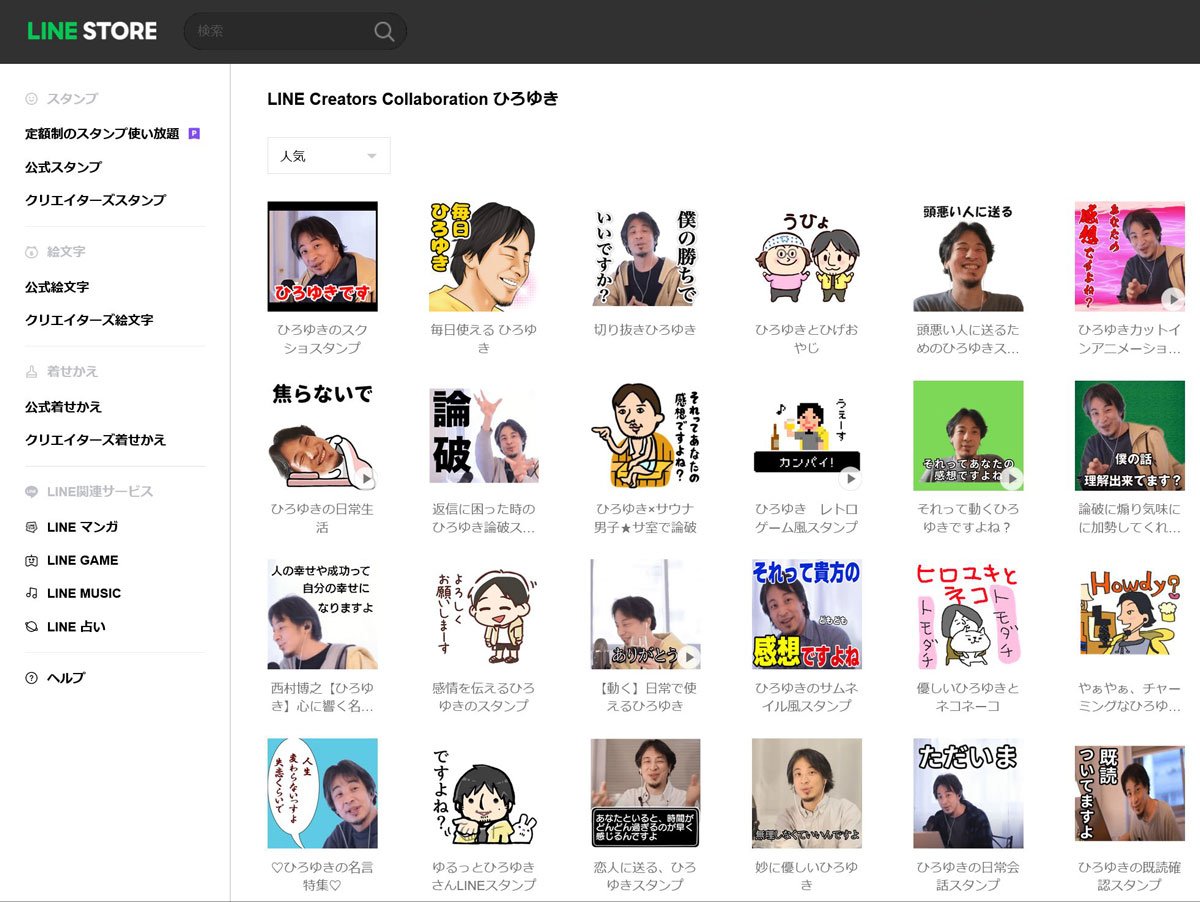The image size is (1200, 902).
Task: Open the LINE 占い link
Action: [76, 627]
